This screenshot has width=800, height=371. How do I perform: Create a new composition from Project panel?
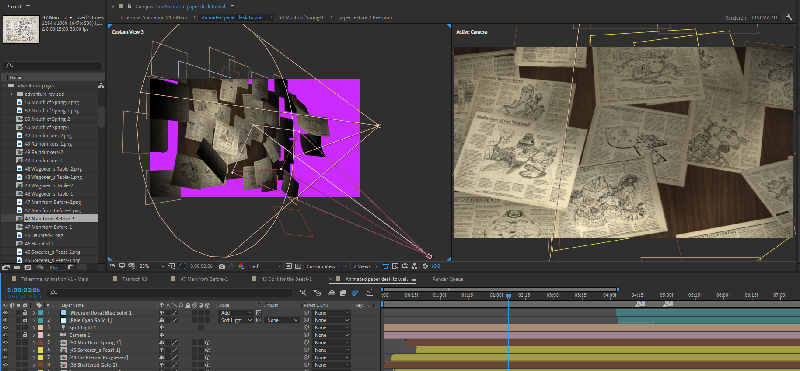28,267
